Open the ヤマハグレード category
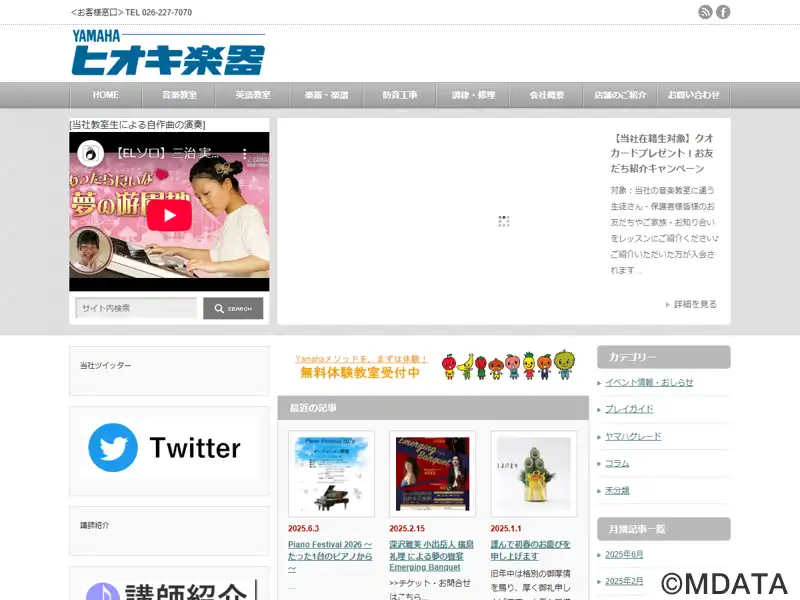This screenshot has height=600, width=800. 633,436
